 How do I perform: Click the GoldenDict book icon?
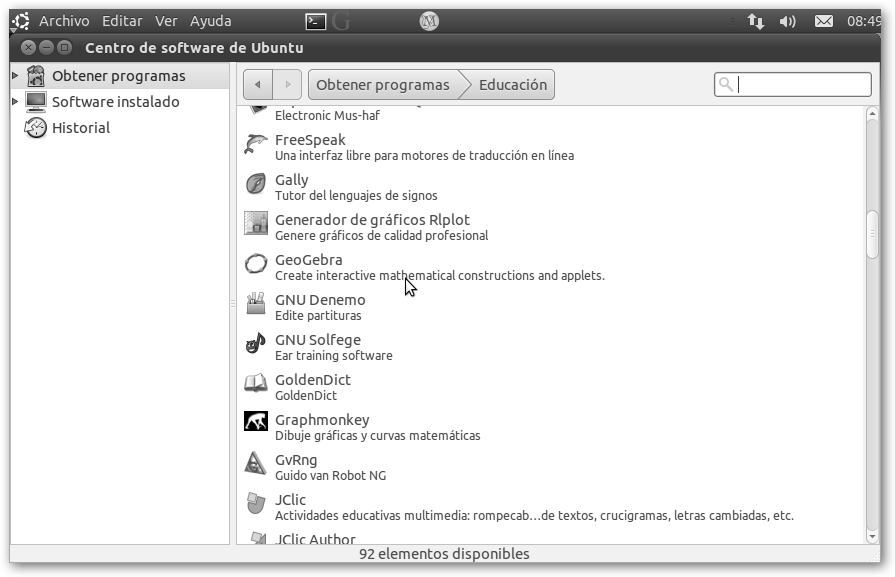[256, 384]
